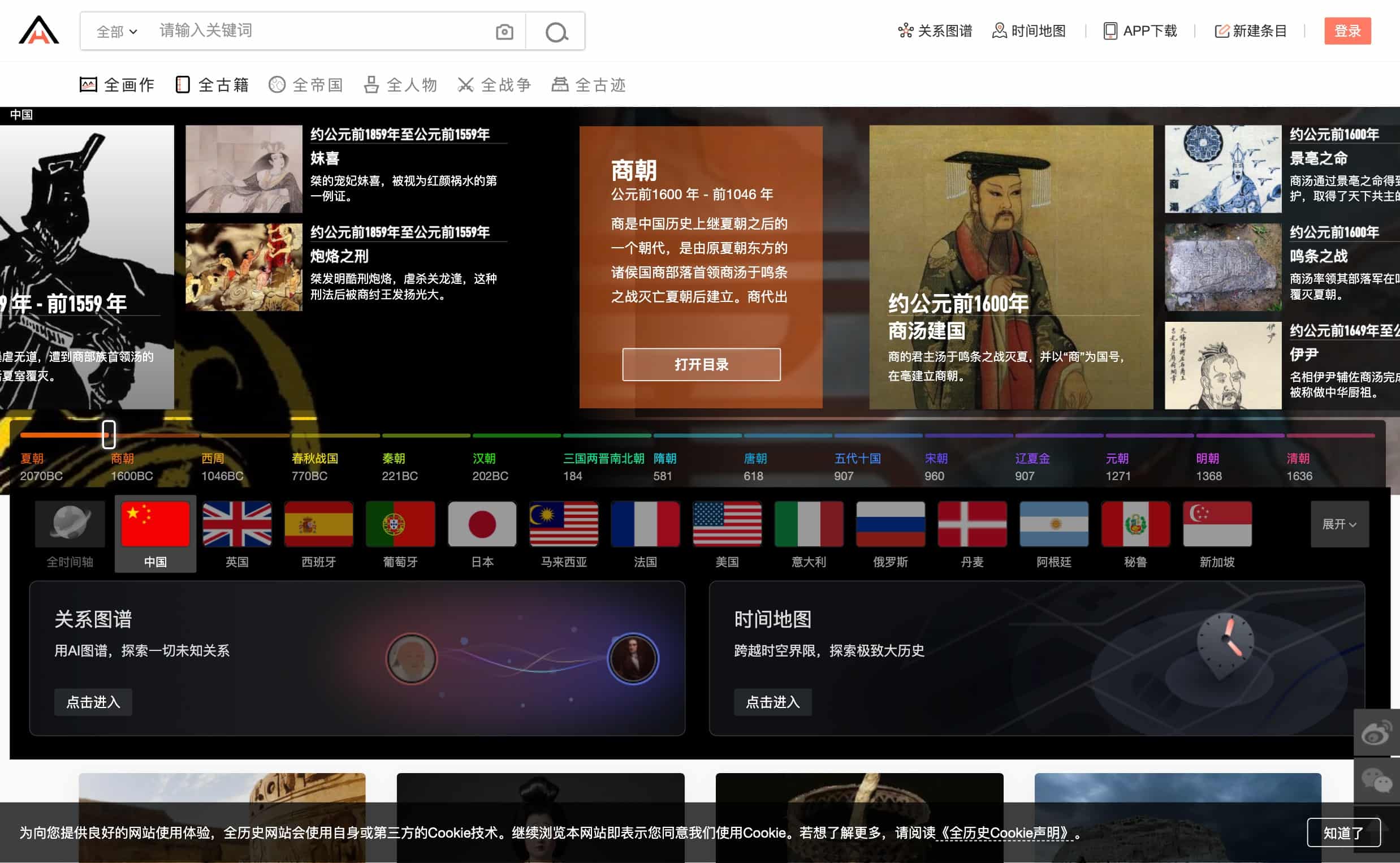Jump to 清朝 1636 on timeline
Viewport: 1400px width, 863px height.
1299,467
